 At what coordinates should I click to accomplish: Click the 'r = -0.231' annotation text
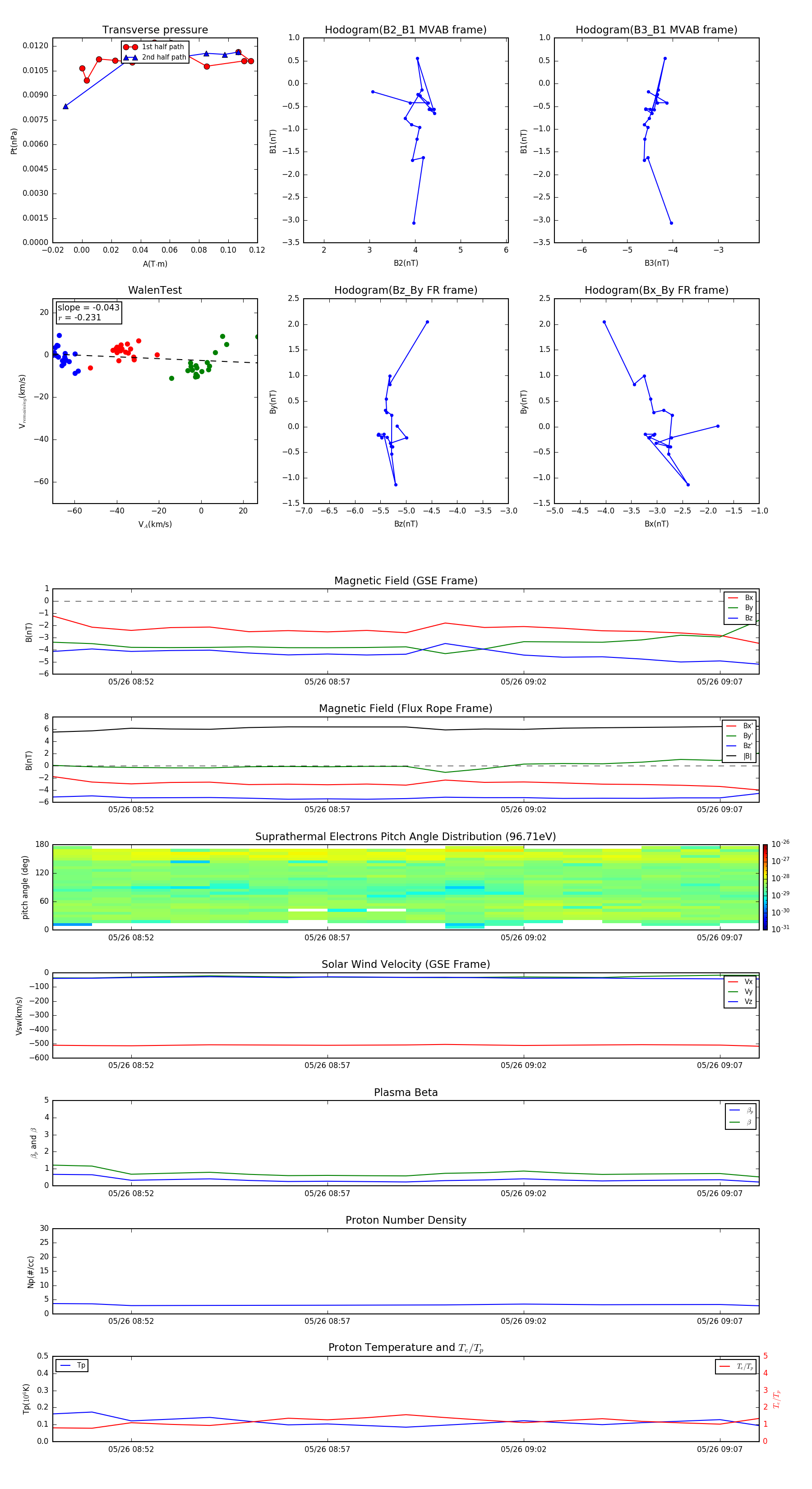click(x=80, y=317)
